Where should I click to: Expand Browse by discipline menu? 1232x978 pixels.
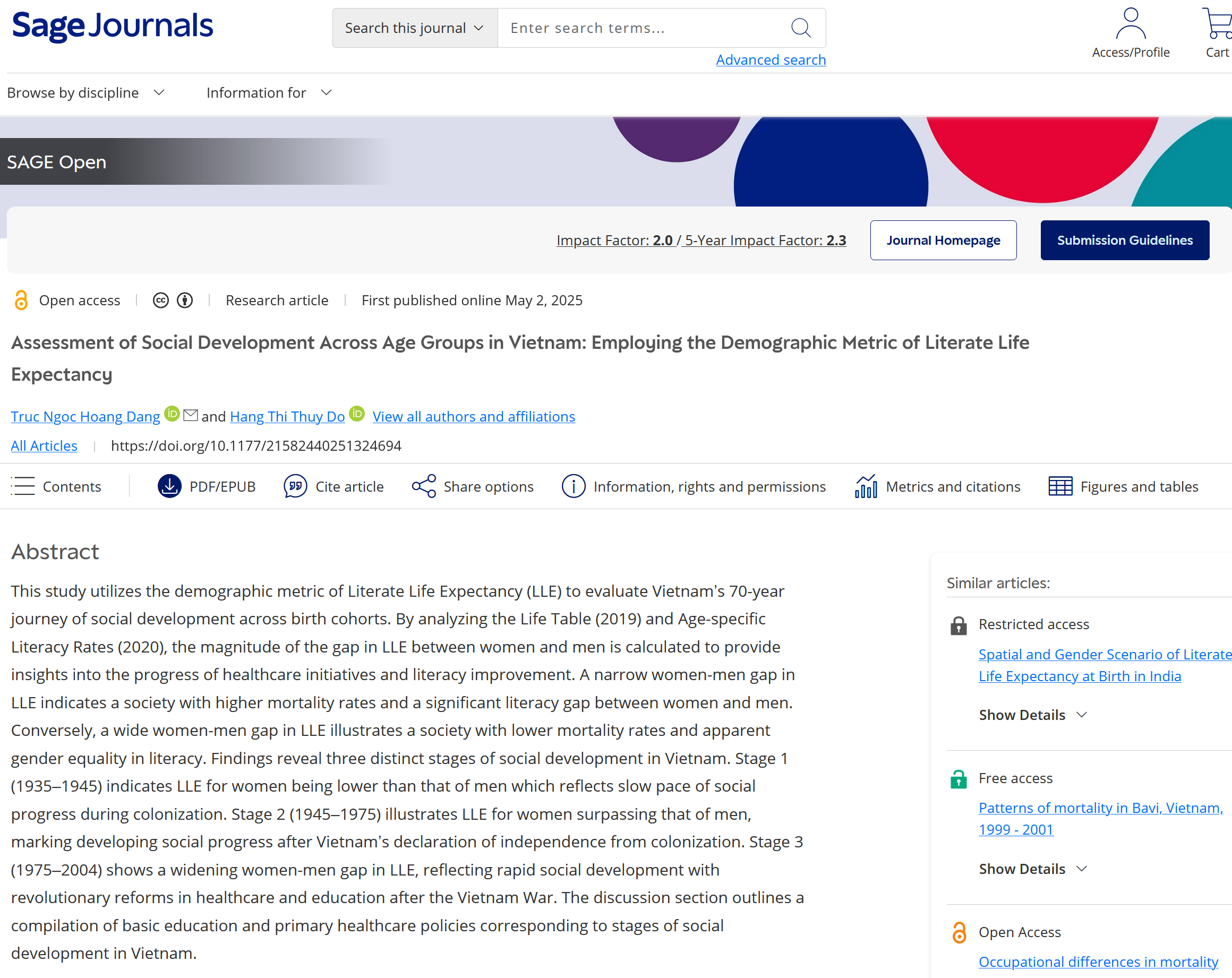[85, 92]
